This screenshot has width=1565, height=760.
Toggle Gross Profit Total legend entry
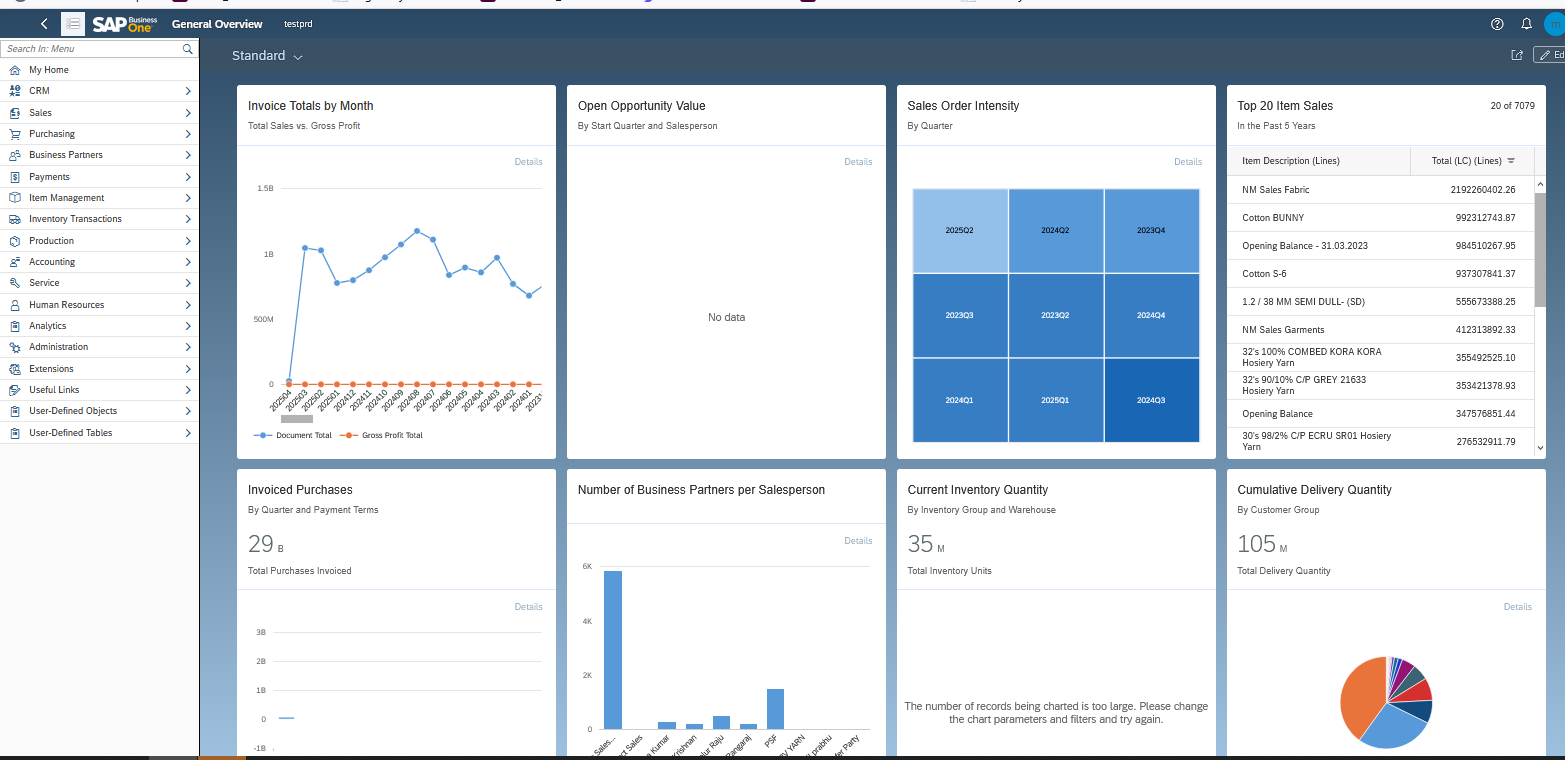[382, 436]
